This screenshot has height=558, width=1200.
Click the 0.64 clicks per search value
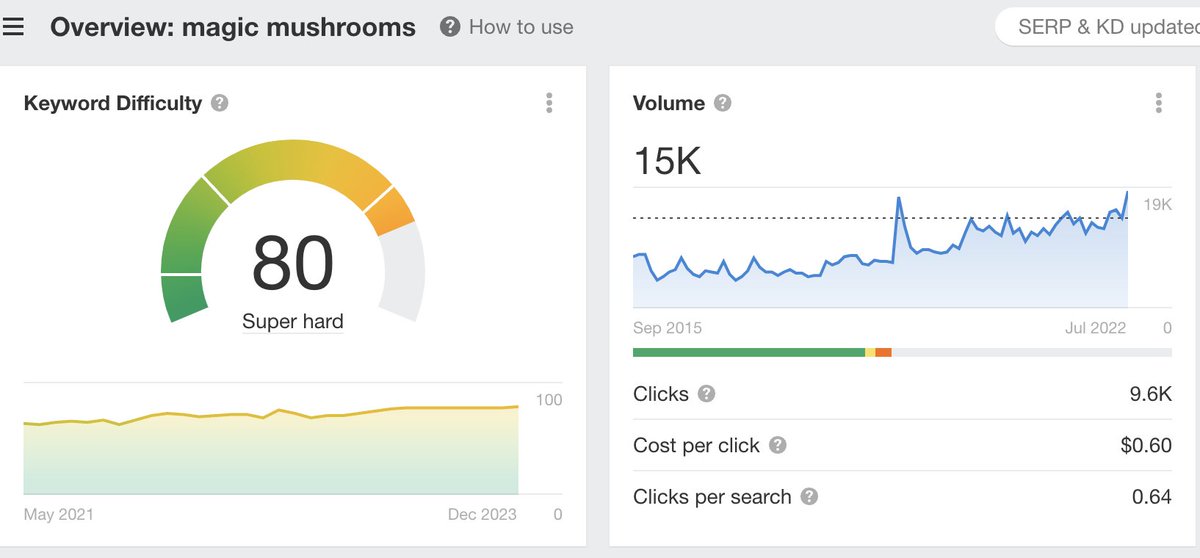pyautogui.click(x=1151, y=497)
